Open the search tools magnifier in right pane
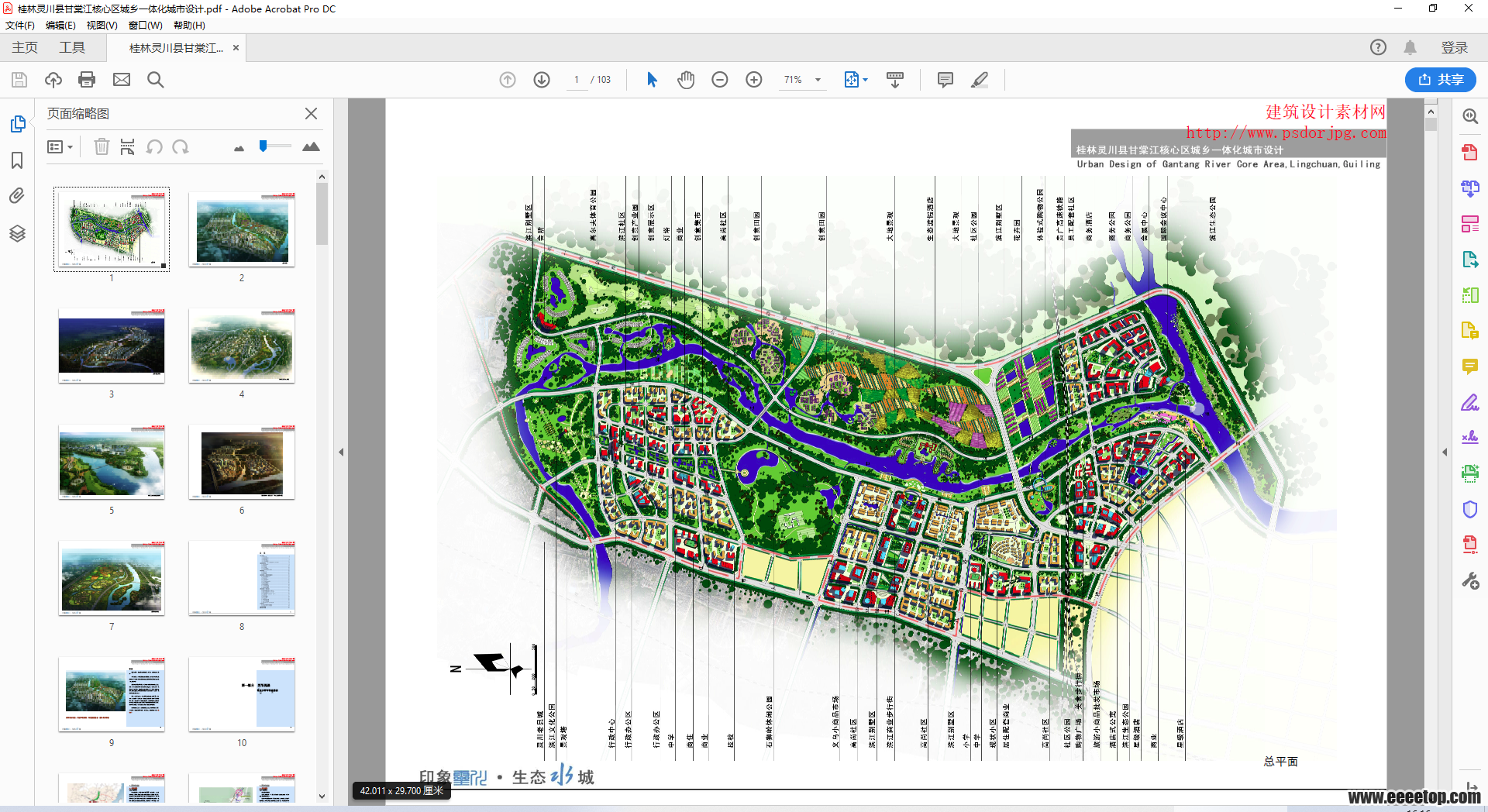The image size is (1488, 812). [1470, 116]
